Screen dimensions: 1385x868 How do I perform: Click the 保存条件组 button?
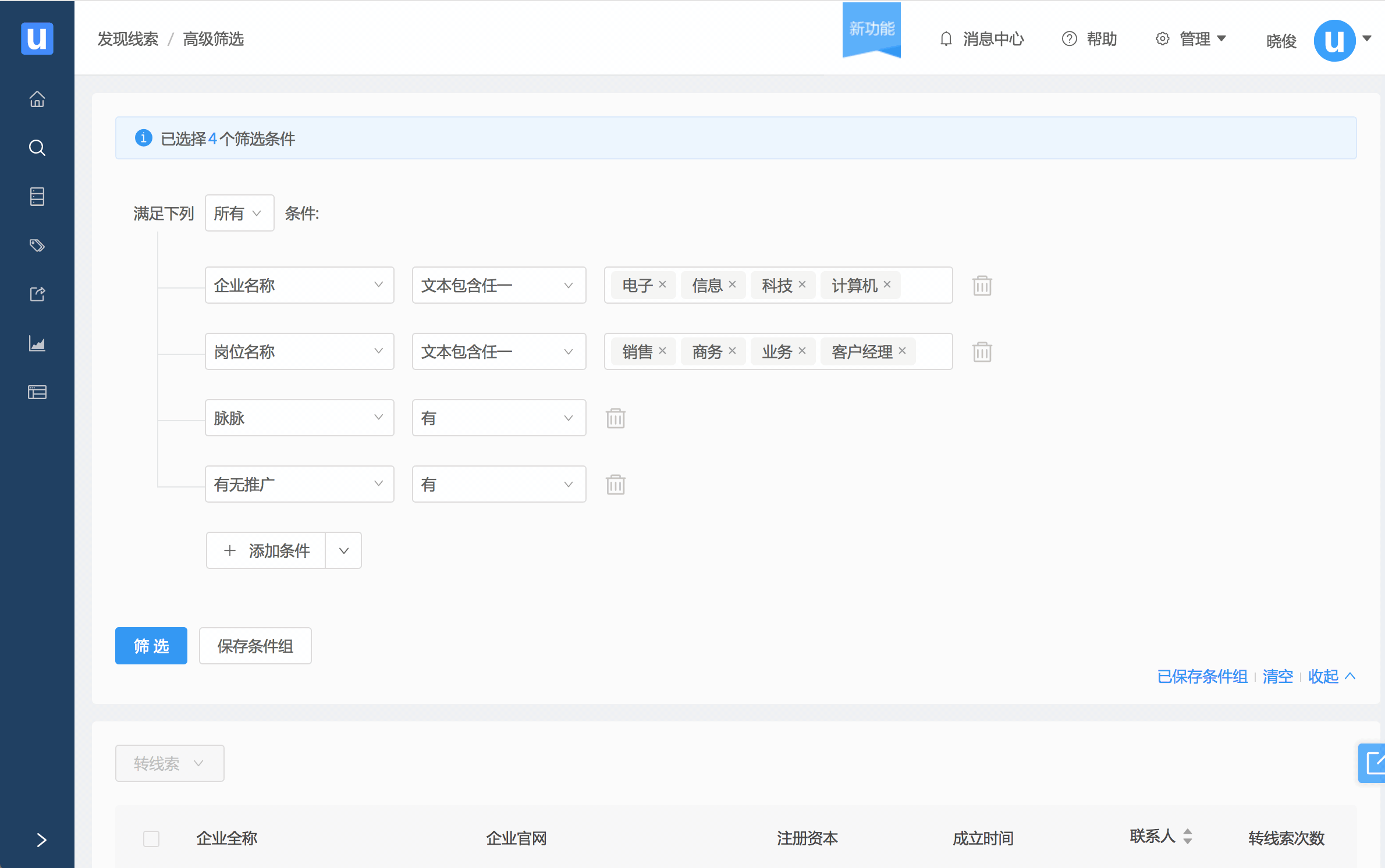coord(255,646)
